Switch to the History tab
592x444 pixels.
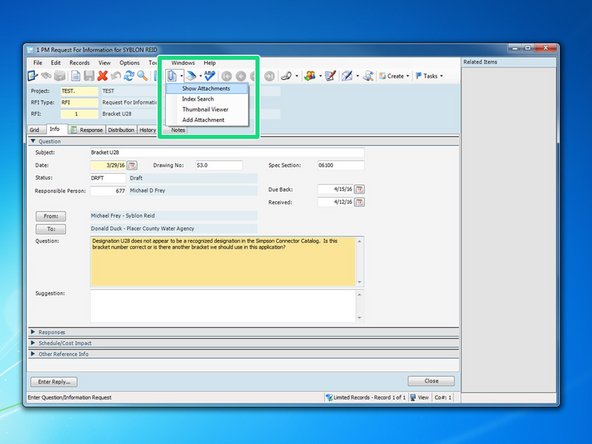coord(148,130)
